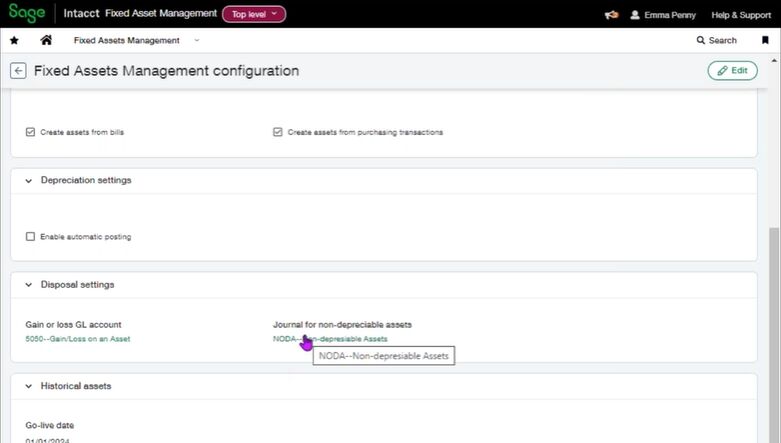This screenshot has width=781, height=443.
Task: Open the Emma Penny user menu
Action: click(670, 15)
